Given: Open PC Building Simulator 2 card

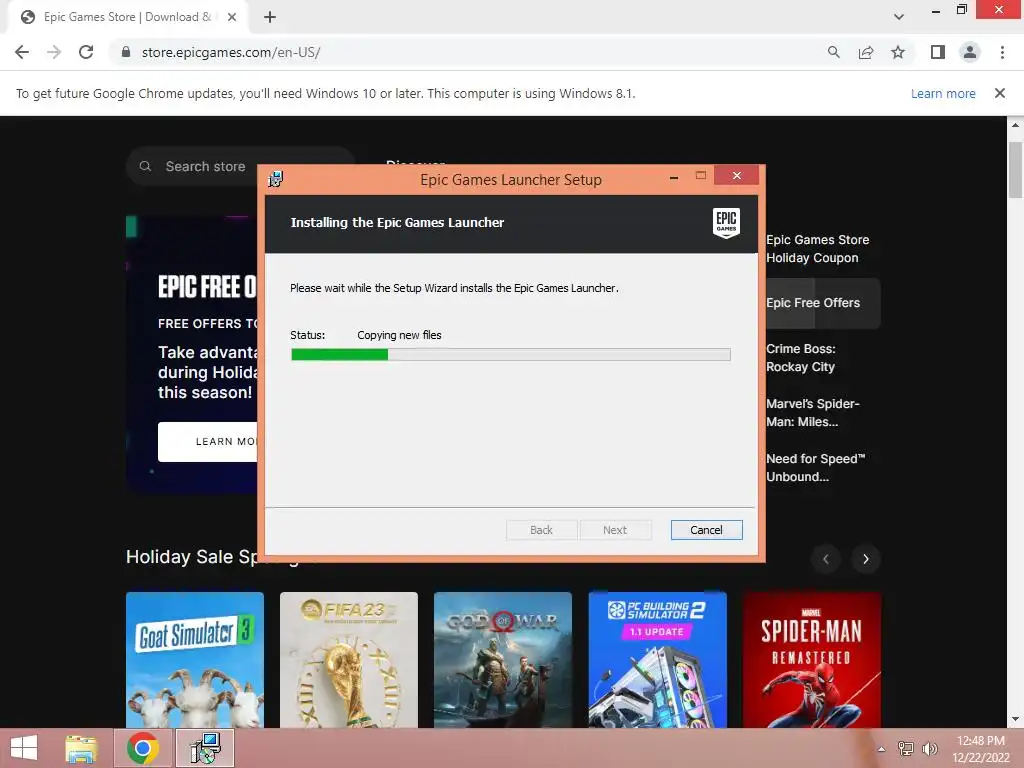Looking at the screenshot, I should point(657,660).
